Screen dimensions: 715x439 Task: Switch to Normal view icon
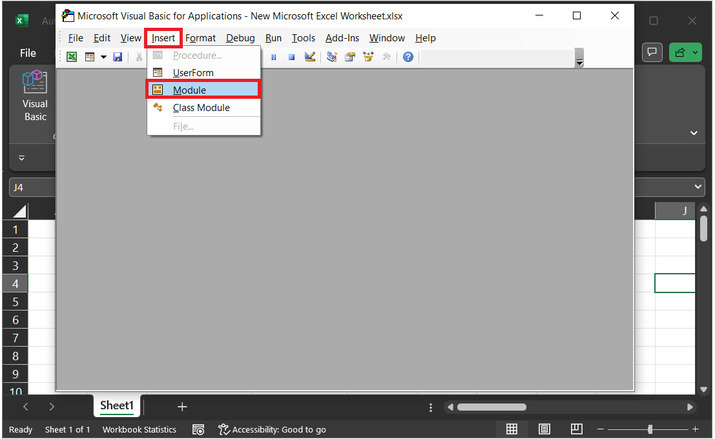coord(512,429)
